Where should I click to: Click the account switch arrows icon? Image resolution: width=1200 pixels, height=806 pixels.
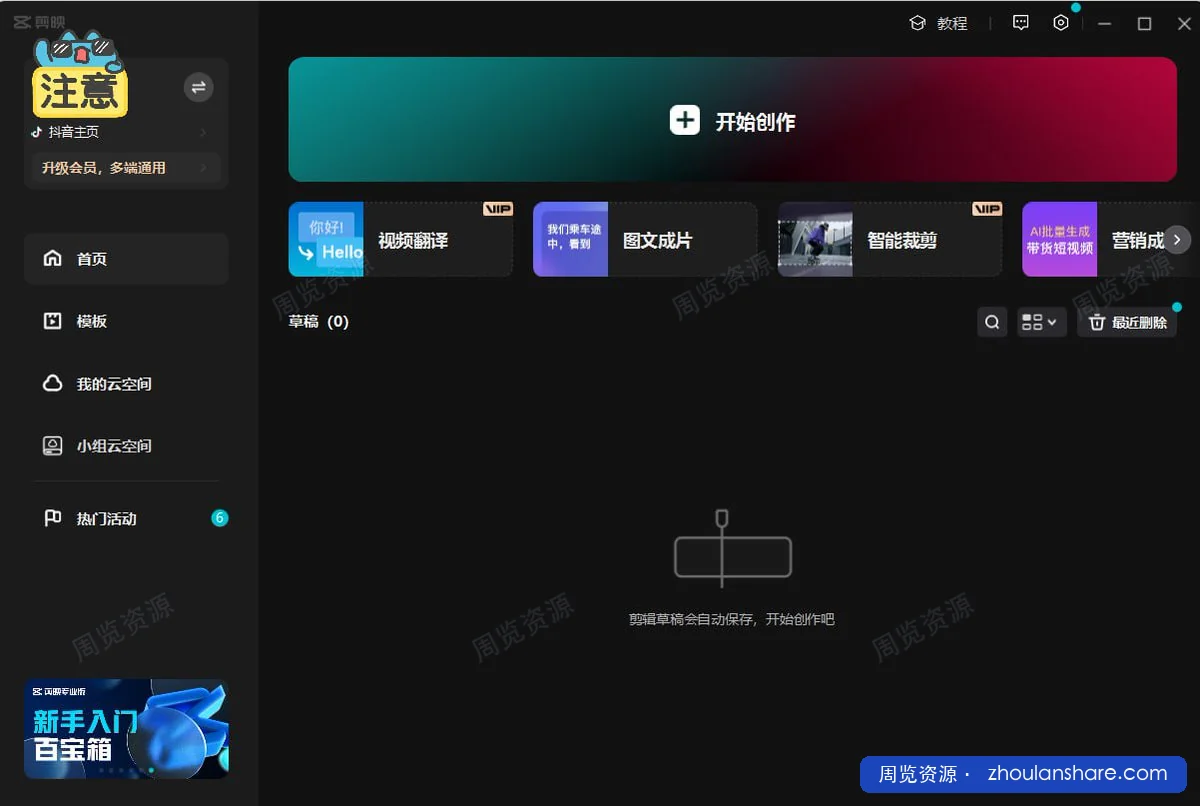198,87
